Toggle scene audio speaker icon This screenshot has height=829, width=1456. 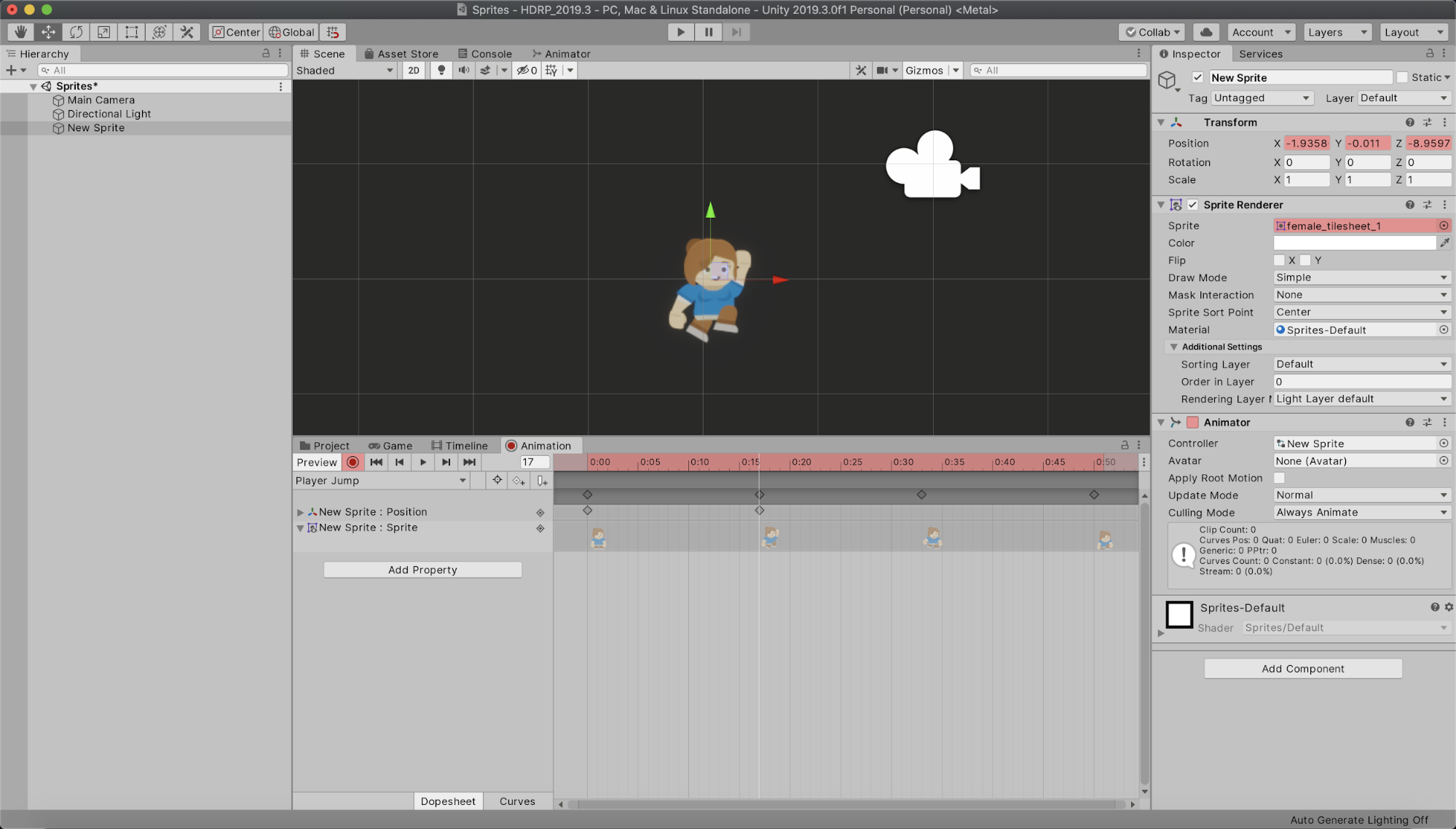463,70
